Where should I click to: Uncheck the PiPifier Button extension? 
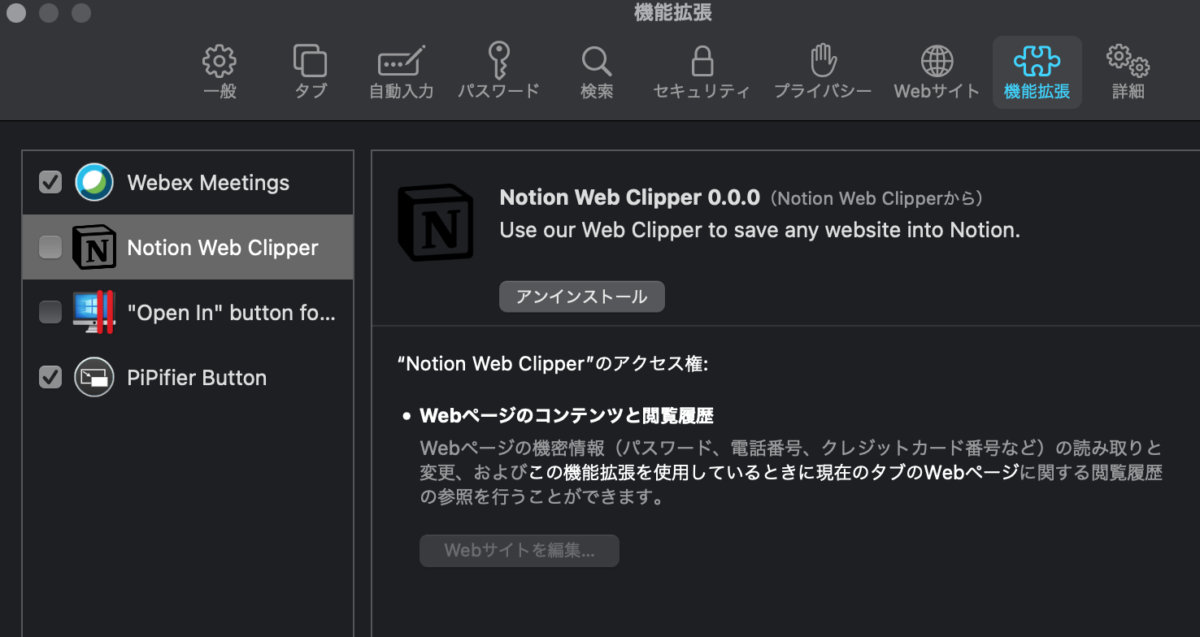click(50, 377)
